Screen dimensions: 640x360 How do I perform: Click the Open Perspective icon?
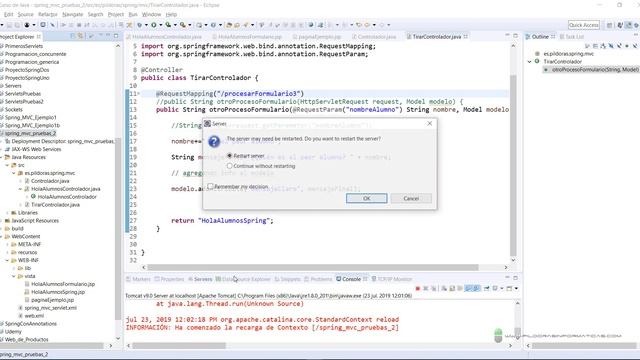point(609,25)
